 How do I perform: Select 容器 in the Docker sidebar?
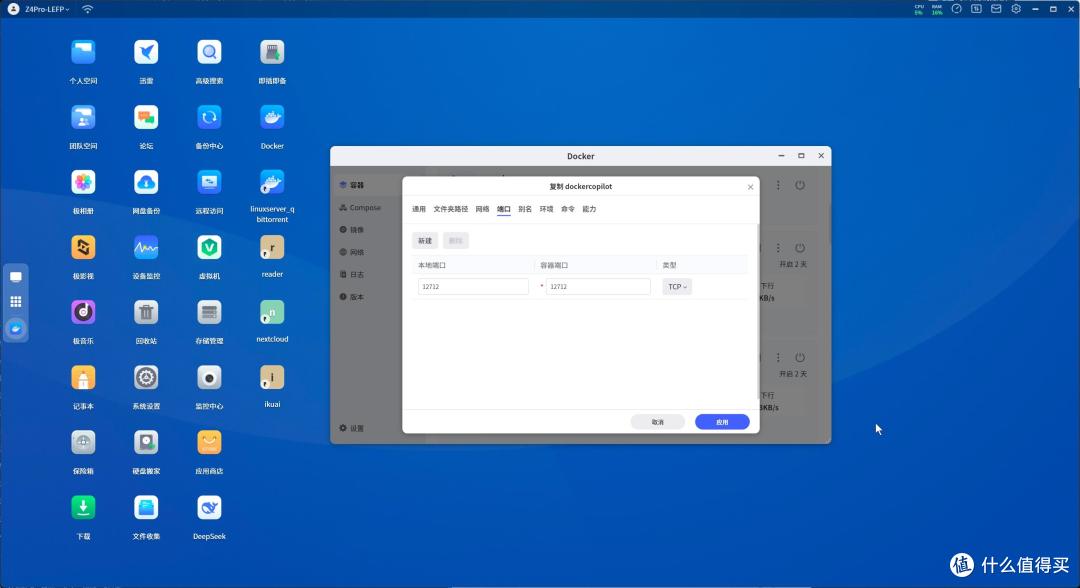tap(352, 185)
